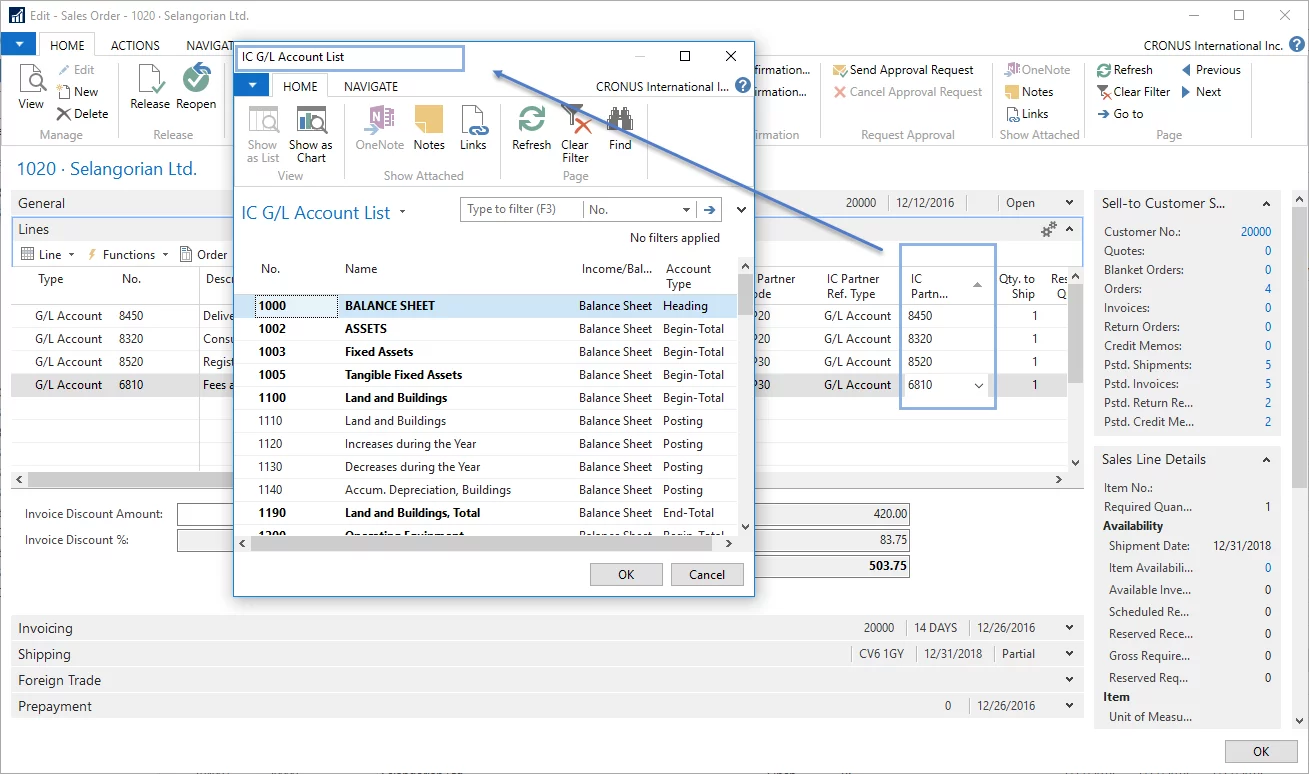This screenshot has width=1309, height=774.
Task: Click the Type to filter input field
Action: (522, 210)
